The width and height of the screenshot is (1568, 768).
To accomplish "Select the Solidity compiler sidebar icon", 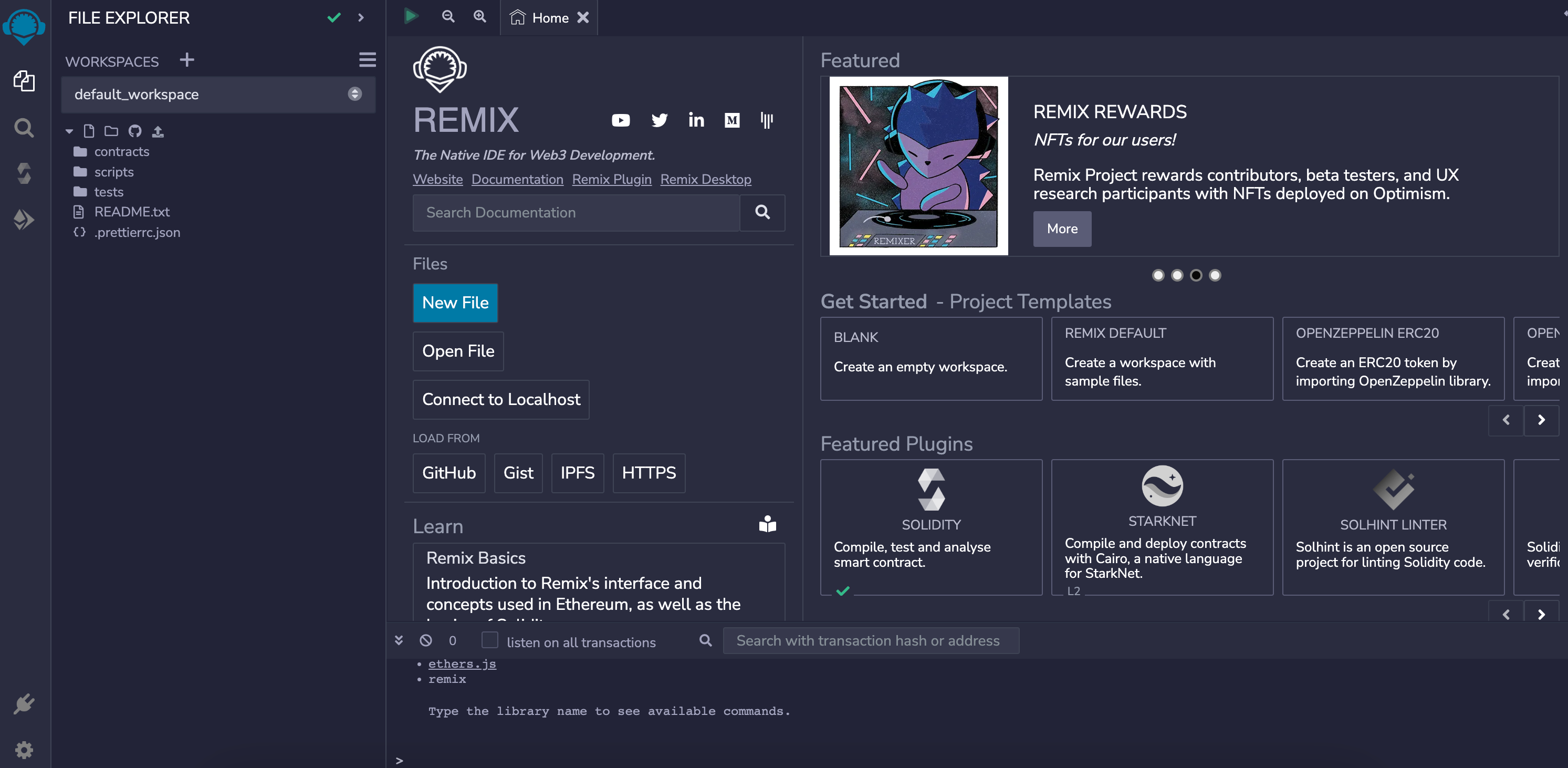I will (x=24, y=173).
